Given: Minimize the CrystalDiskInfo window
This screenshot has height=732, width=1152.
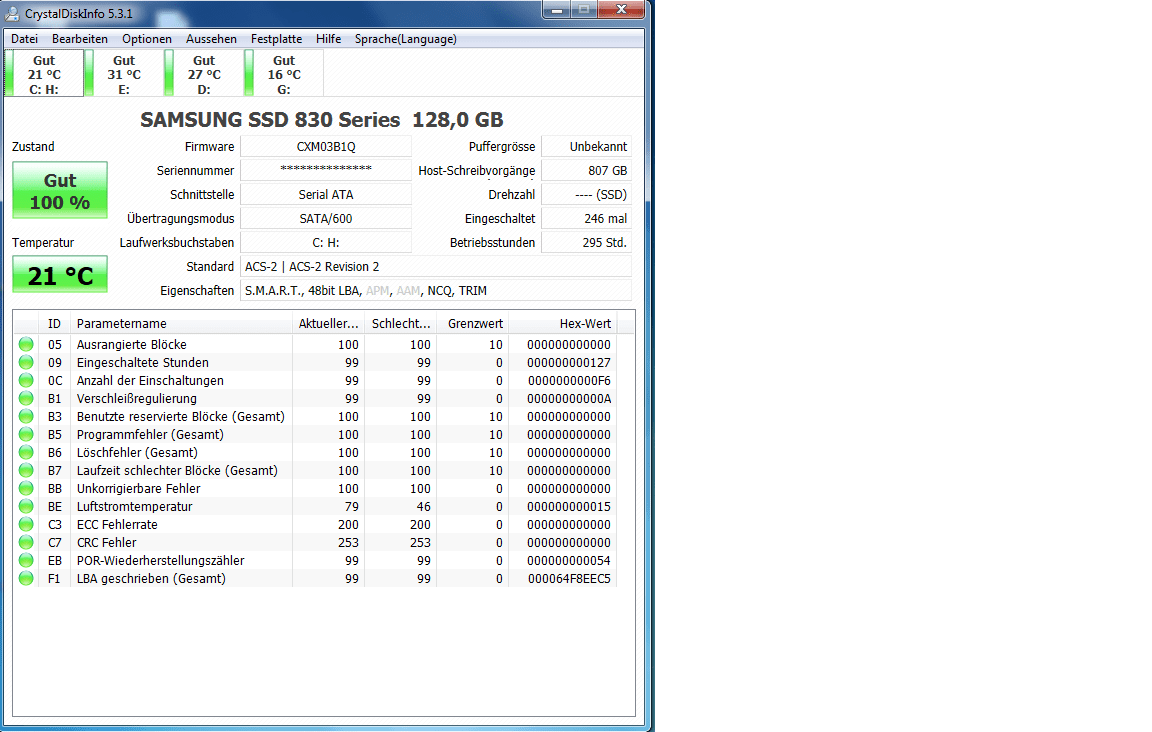Looking at the screenshot, I should [557, 10].
